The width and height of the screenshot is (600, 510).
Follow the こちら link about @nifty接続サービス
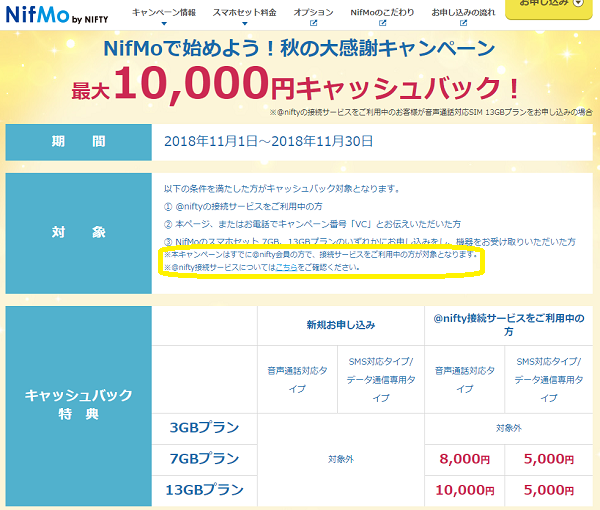(x=286, y=267)
